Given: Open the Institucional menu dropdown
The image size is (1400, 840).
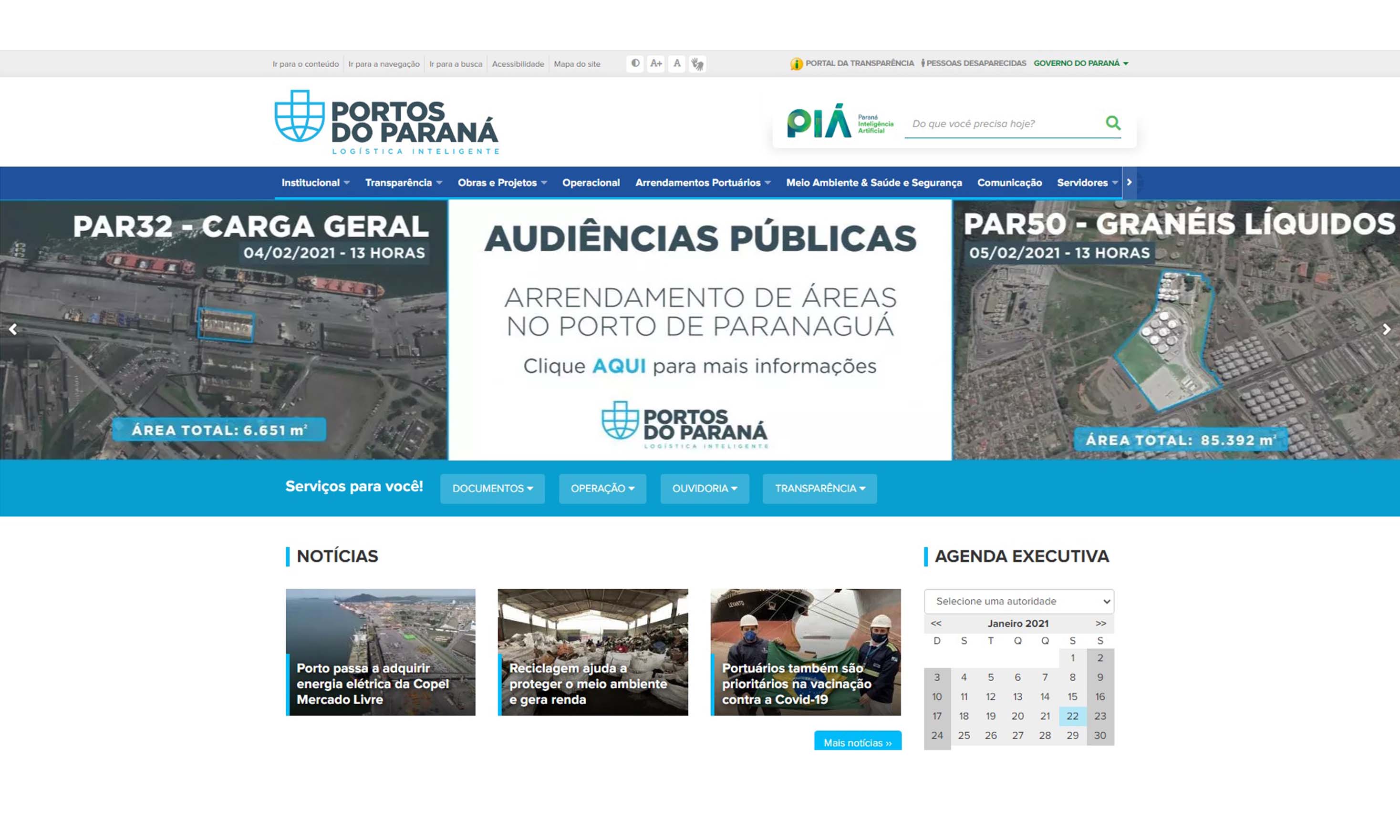Looking at the screenshot, I should click(315, 183).
